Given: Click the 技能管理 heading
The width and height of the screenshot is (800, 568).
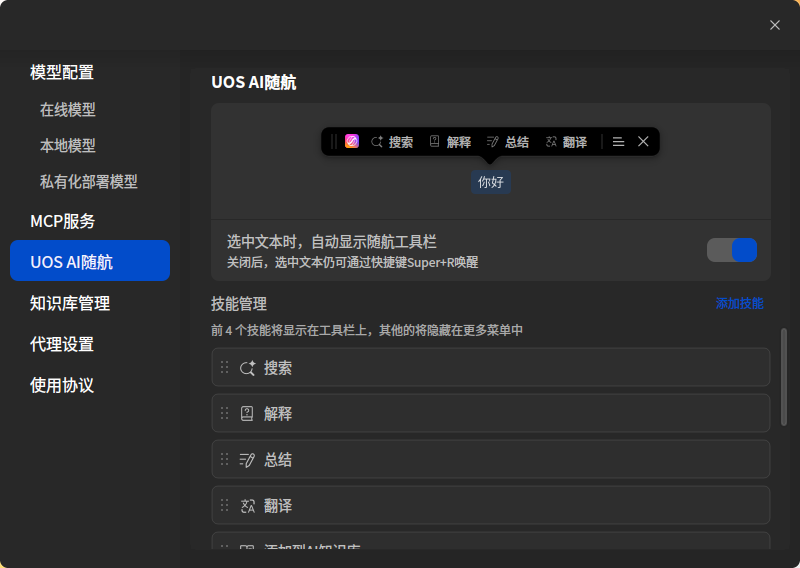Looking at the screenshot, I should click(x=239, y=304).
